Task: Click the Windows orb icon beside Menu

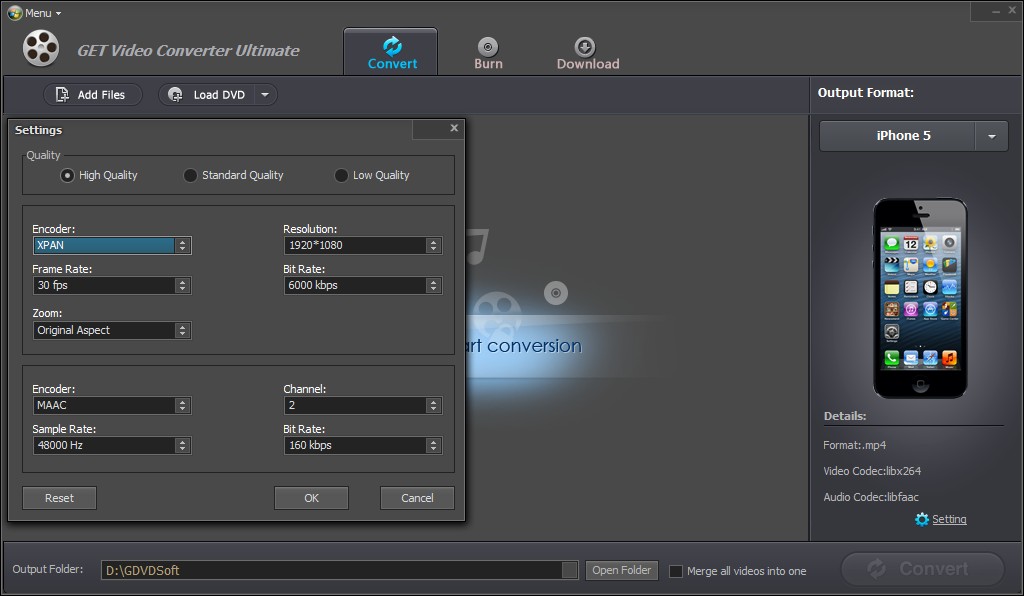Action: 14,13
